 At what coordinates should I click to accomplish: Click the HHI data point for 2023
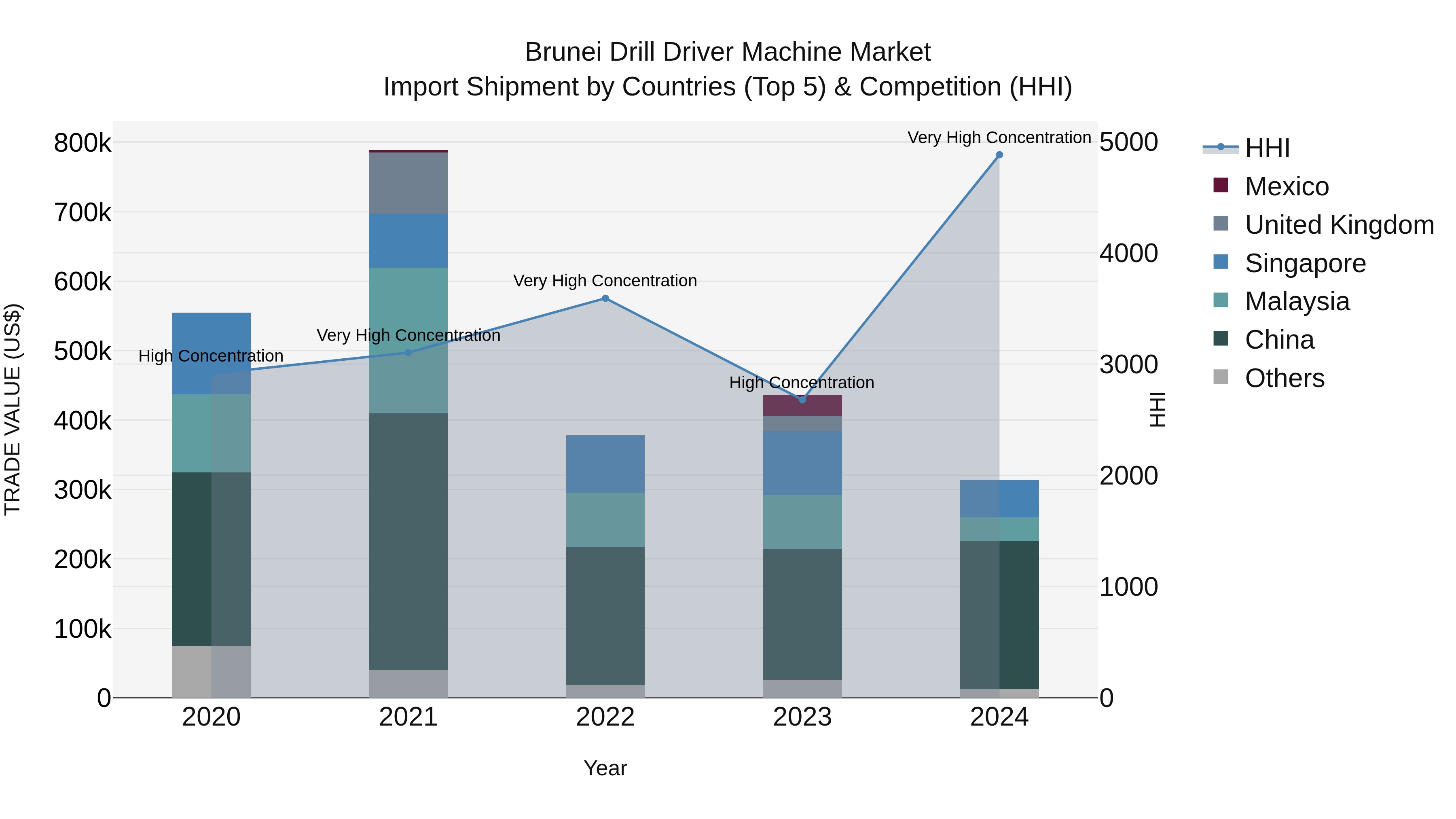tap(802, 400)
